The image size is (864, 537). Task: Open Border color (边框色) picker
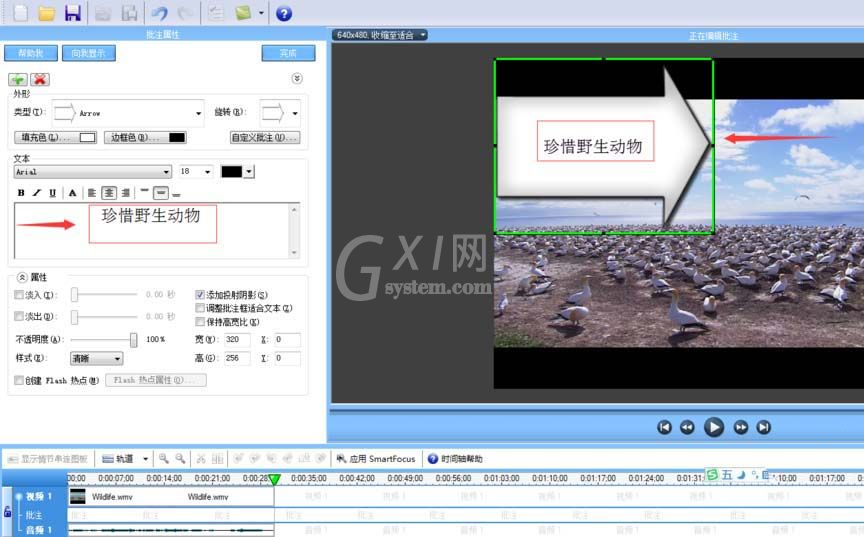(145, 138)
